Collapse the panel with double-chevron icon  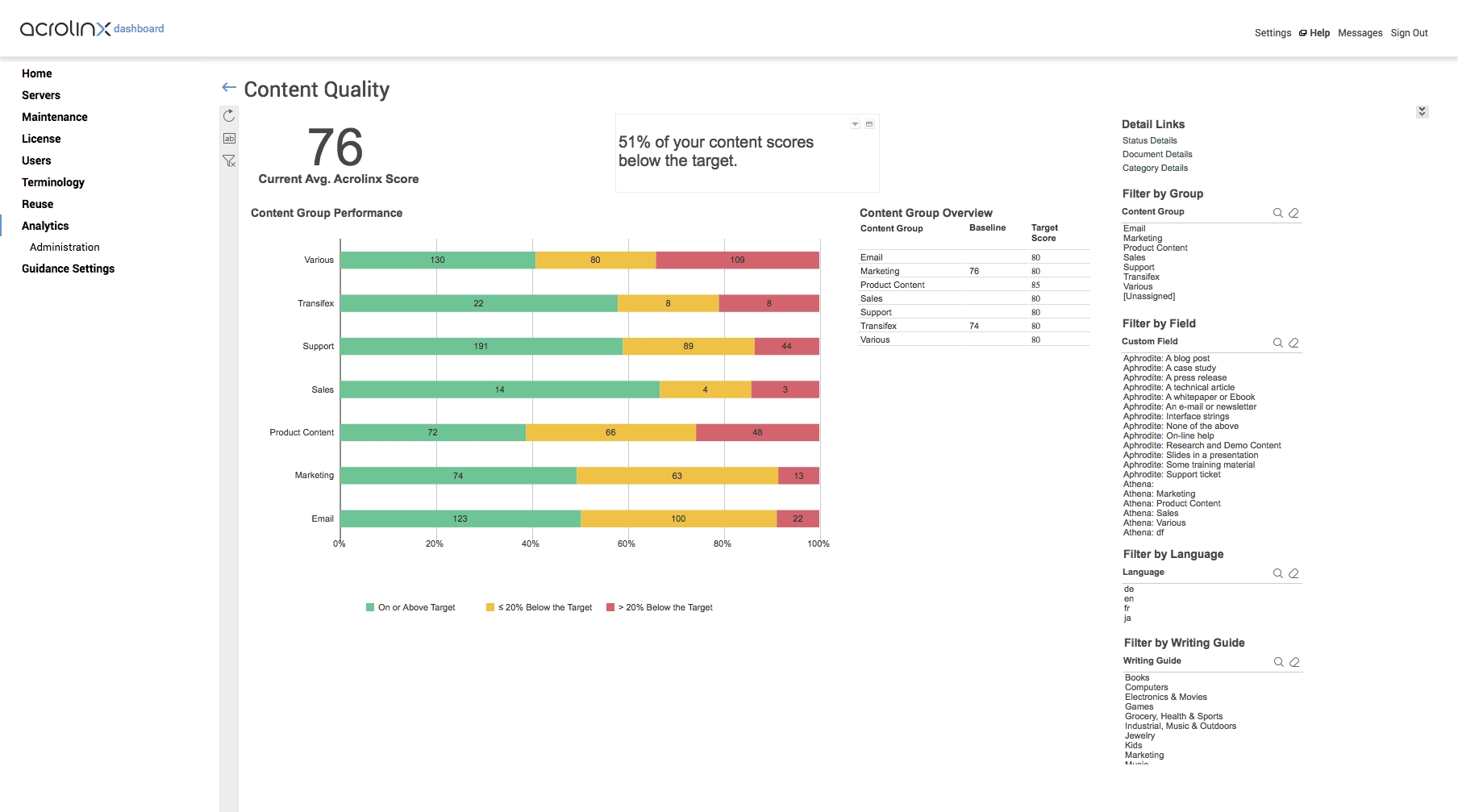(1422, 111)
